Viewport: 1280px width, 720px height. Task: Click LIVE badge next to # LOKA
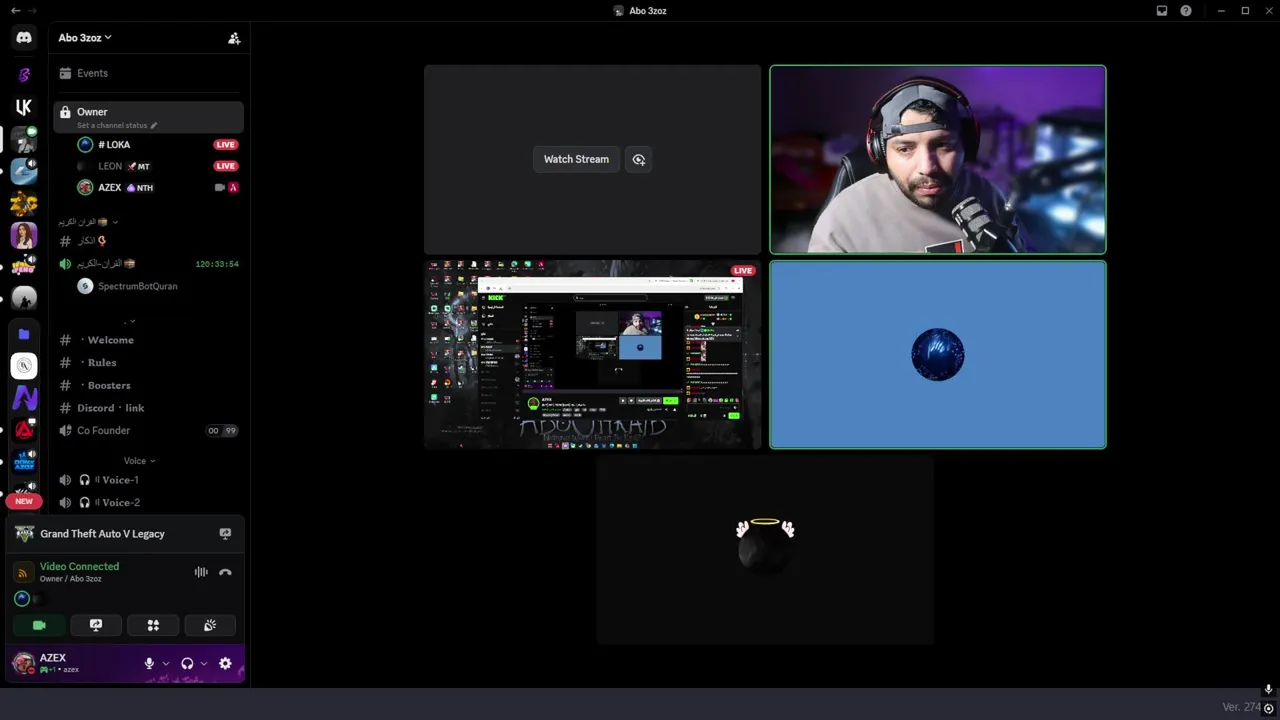point(225,145)
